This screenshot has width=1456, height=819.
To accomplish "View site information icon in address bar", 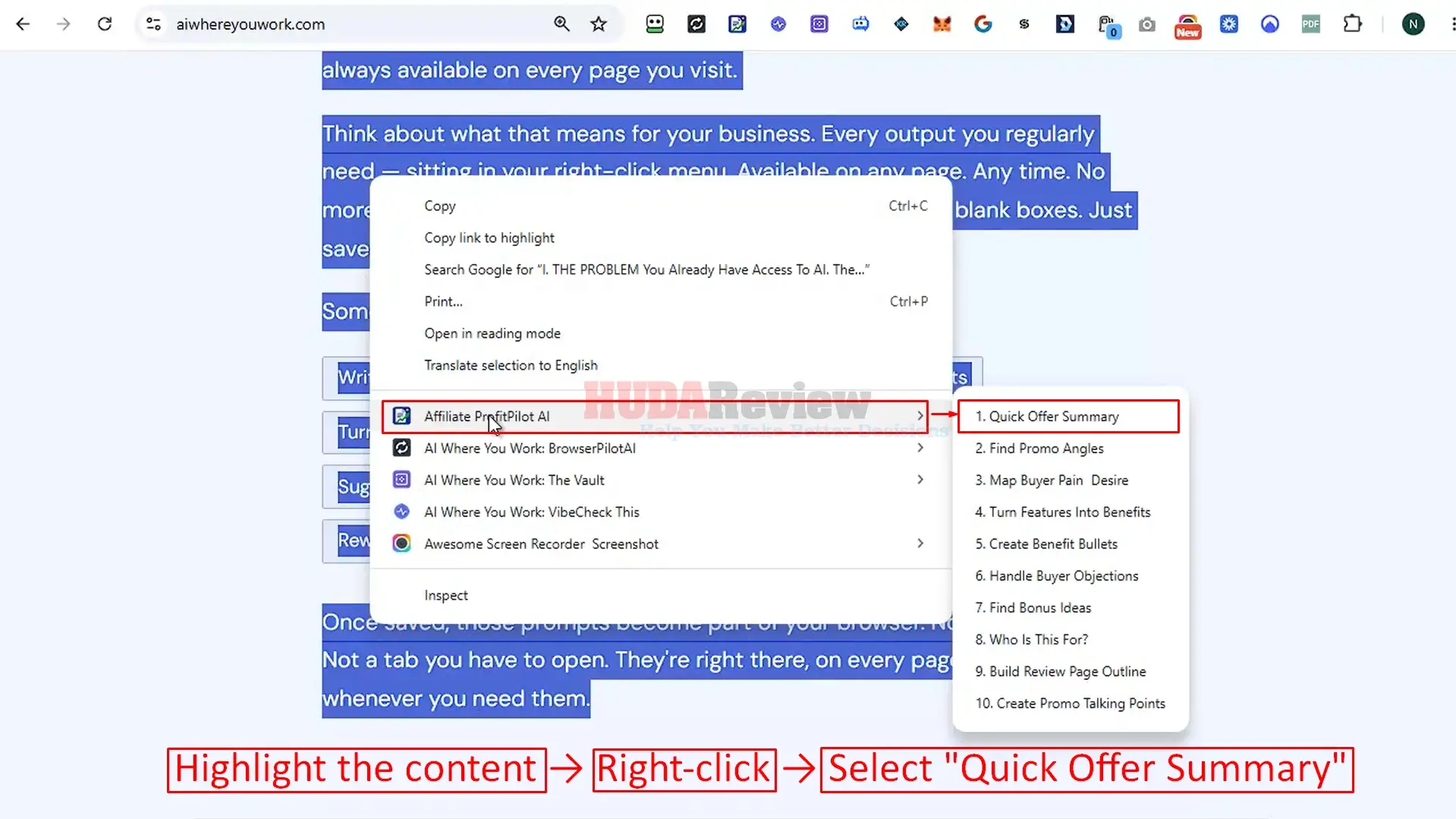I will [153, 24].
